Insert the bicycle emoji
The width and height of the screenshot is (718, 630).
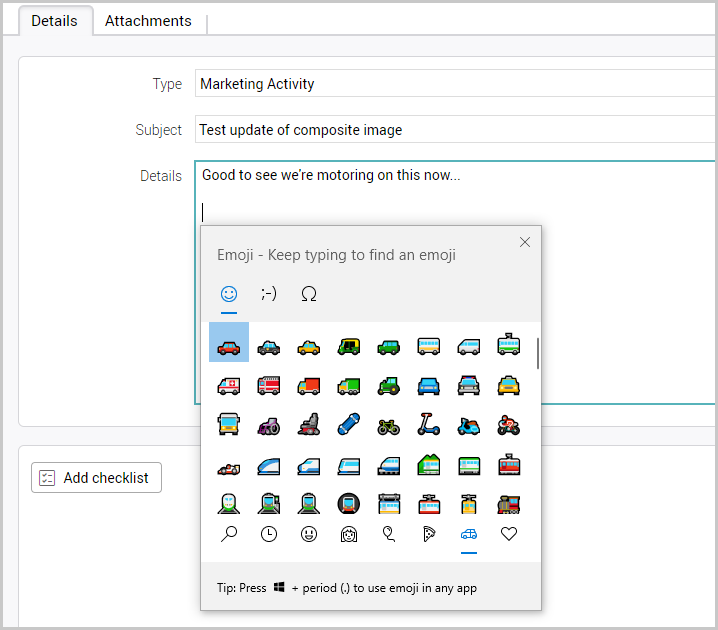click(389, 427)
